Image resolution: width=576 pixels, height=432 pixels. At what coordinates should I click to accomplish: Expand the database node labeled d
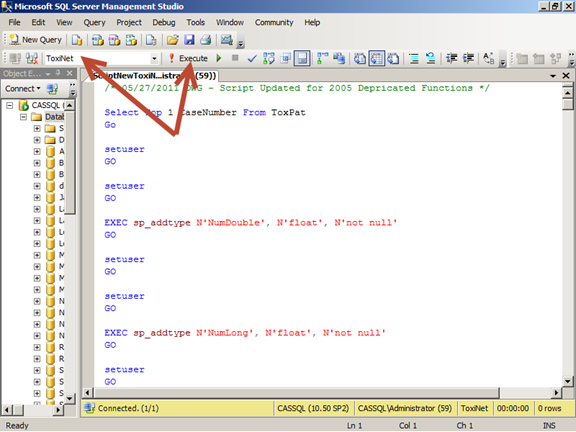[37, 186]
